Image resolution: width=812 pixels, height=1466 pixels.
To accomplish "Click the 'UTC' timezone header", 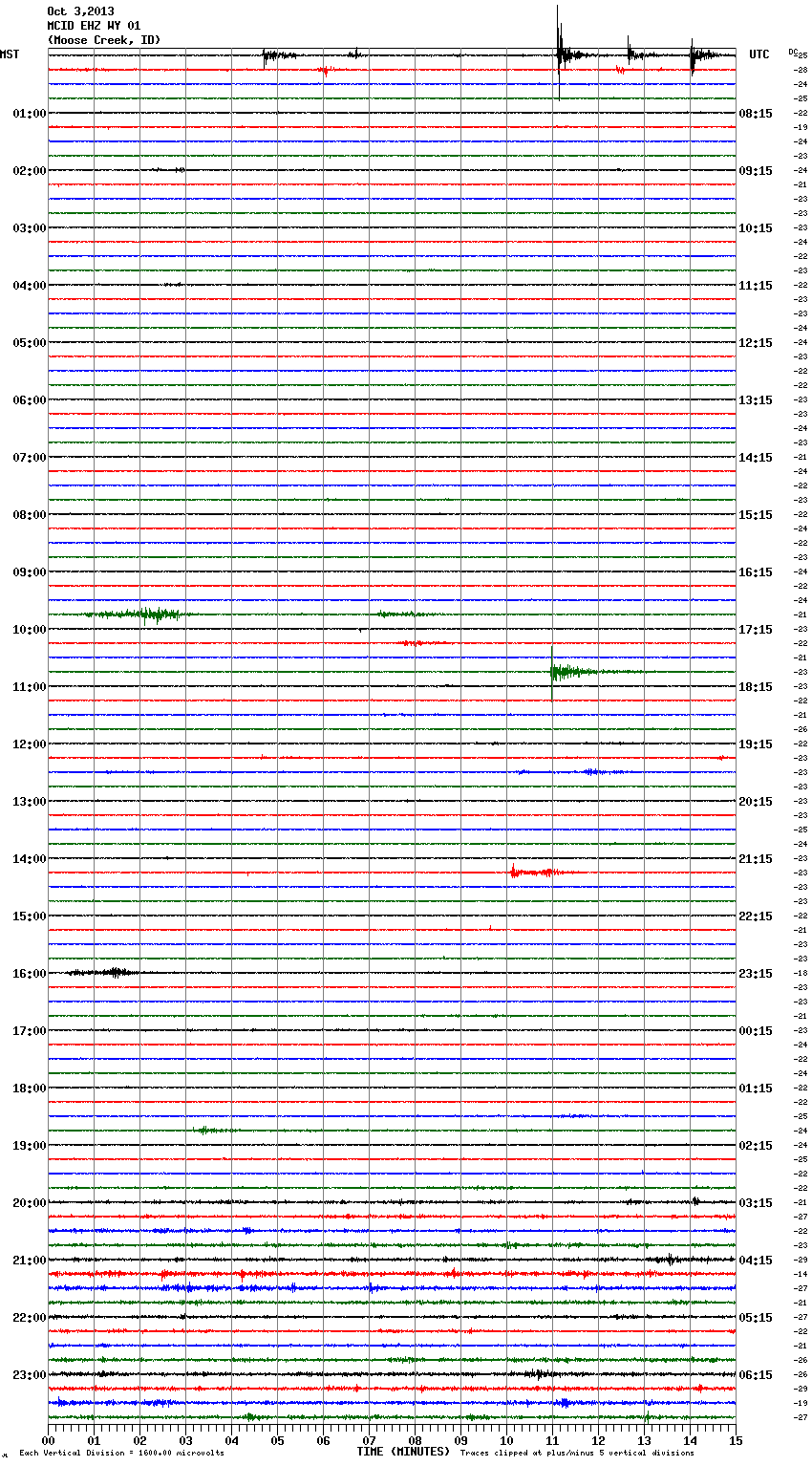I will coord(759,54).
